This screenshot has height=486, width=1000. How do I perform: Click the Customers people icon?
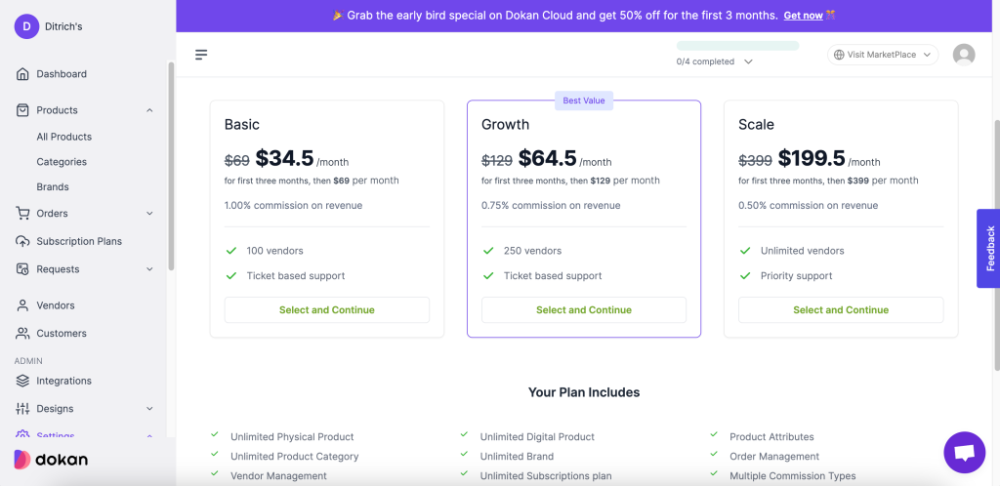[x=23, y=333]
